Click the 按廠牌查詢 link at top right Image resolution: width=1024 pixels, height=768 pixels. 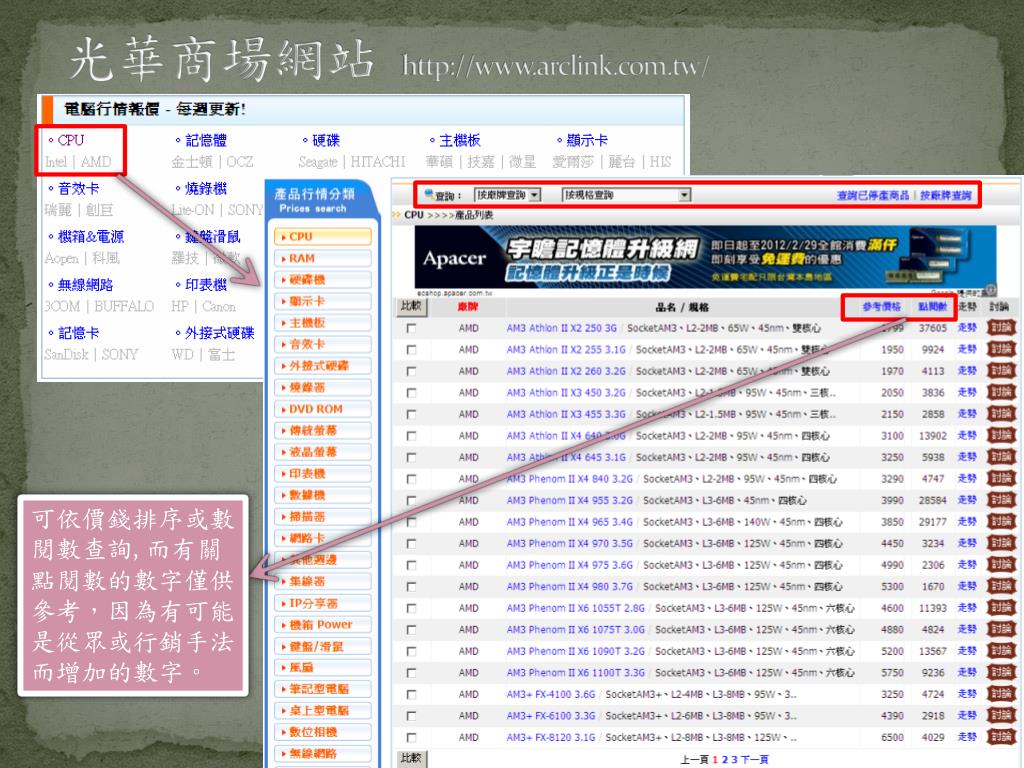pos(946,195)
